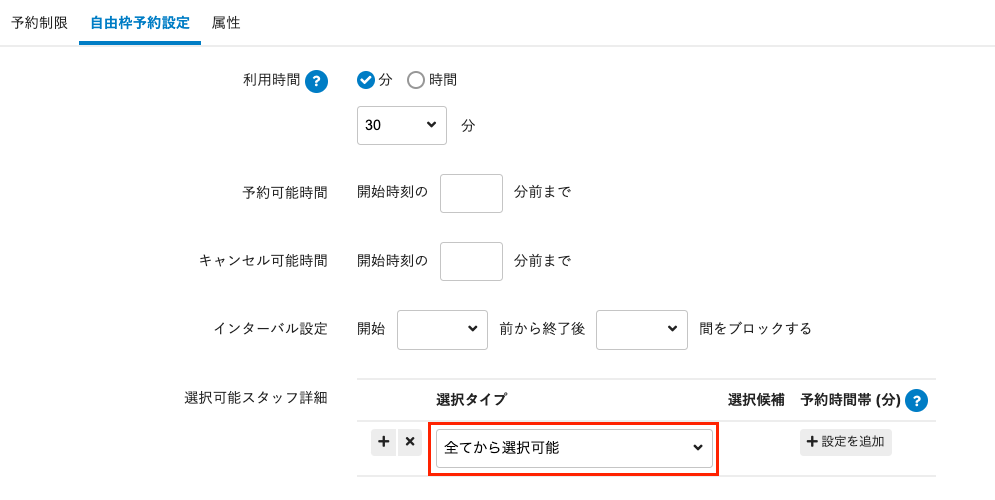This screenshot has height=500, width=995.
Task: Click the 選択候補 column header
Action: [x=755, y=400]
